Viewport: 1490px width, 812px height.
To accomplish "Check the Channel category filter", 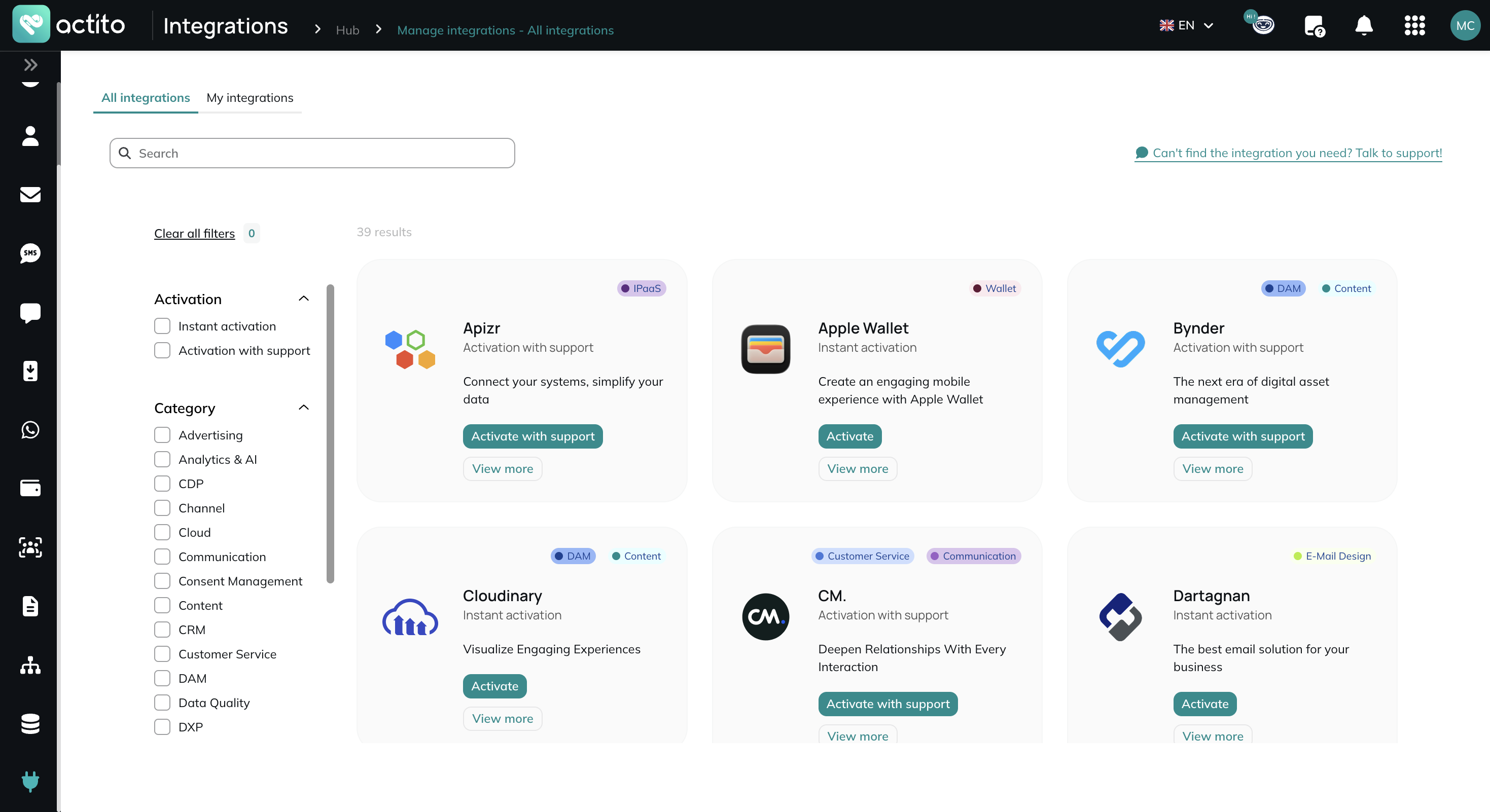I will click(162, 508).
